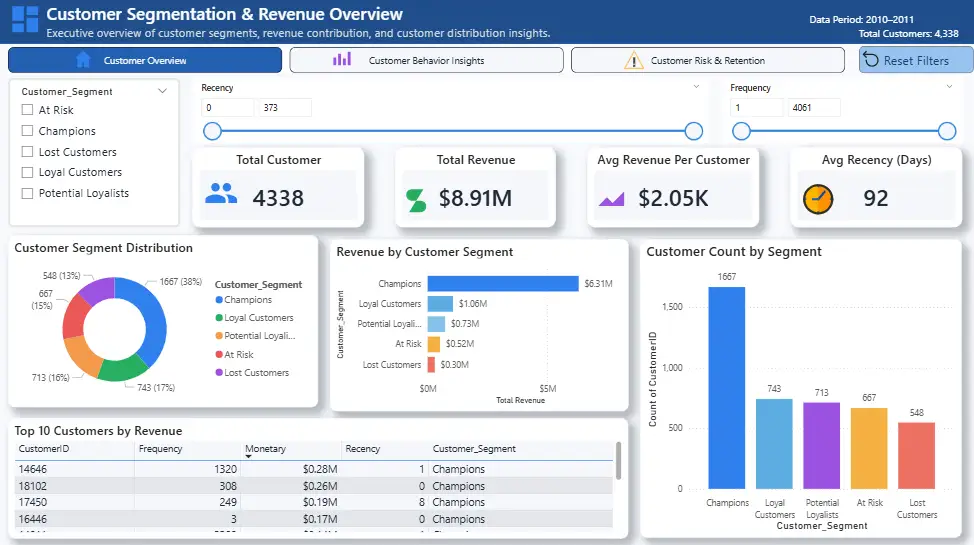Check the At Risk segment checkbox
The width and height of the screenshot is (974, 545).
click(28, 110)
